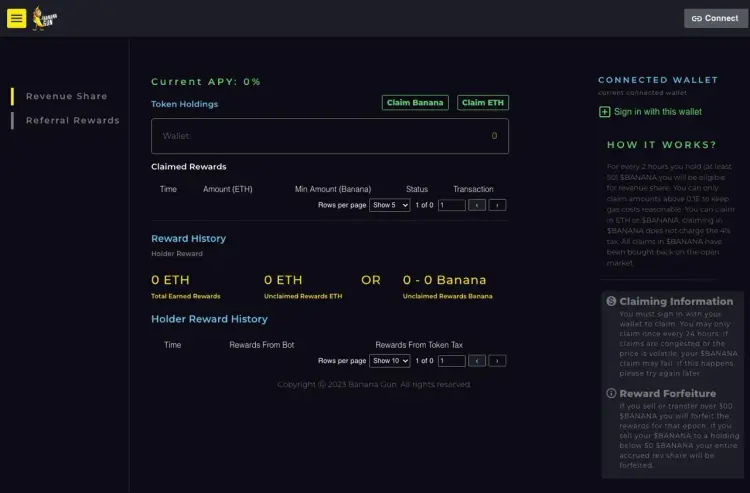Focus the Claimed Rewards page number field

(452, 205)
